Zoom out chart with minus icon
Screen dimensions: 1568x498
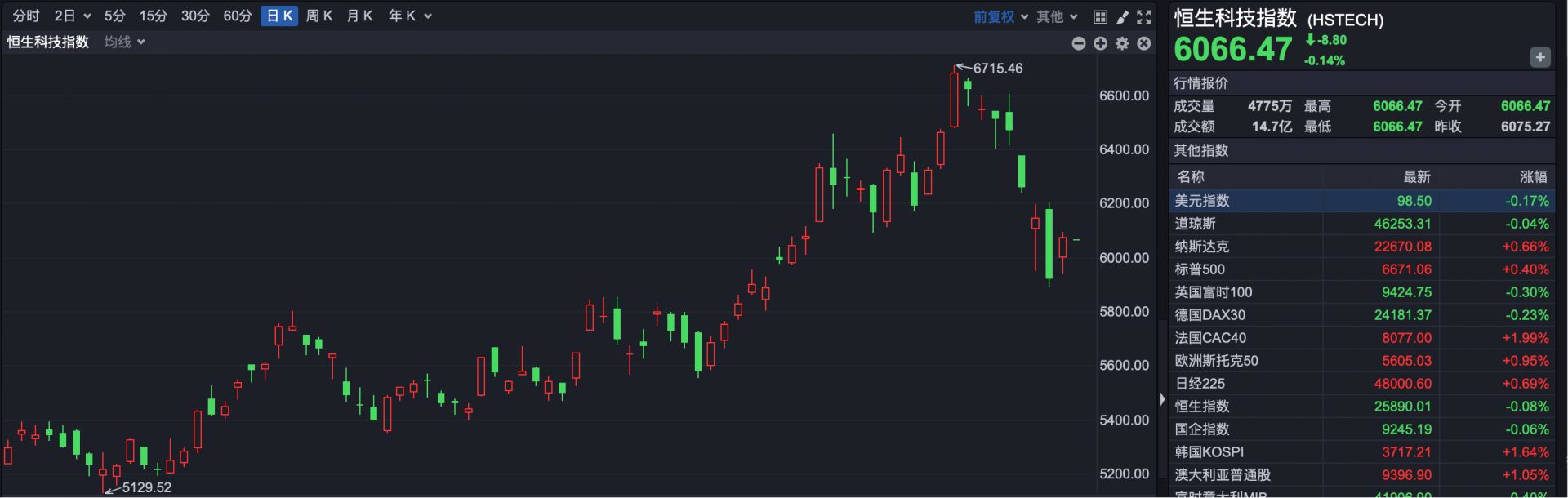1079,43
